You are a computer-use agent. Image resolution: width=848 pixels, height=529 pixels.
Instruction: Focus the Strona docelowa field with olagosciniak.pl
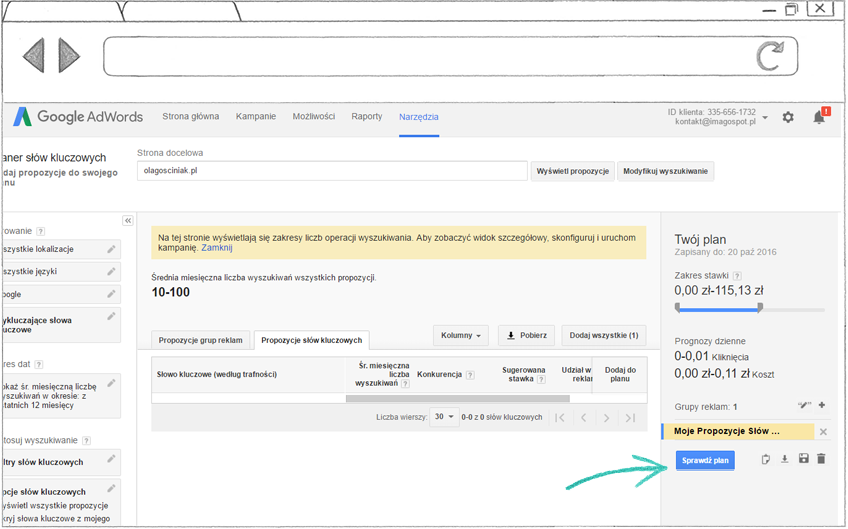(x=332, y=170)
